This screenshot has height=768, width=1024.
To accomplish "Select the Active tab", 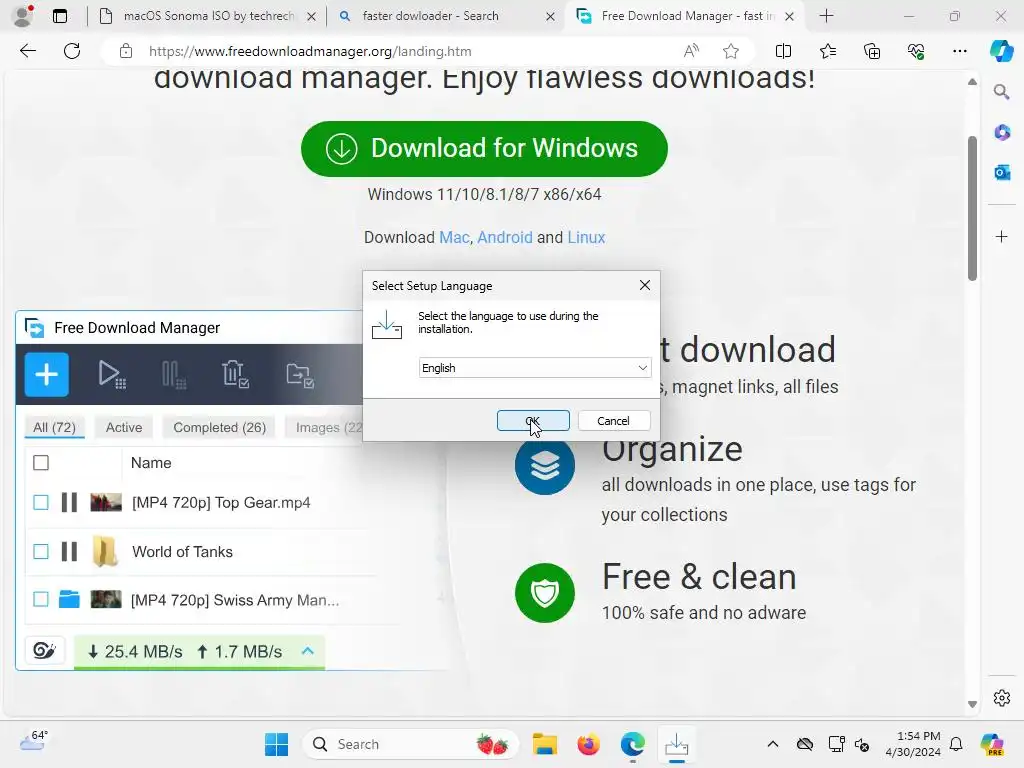I will 123,427.
